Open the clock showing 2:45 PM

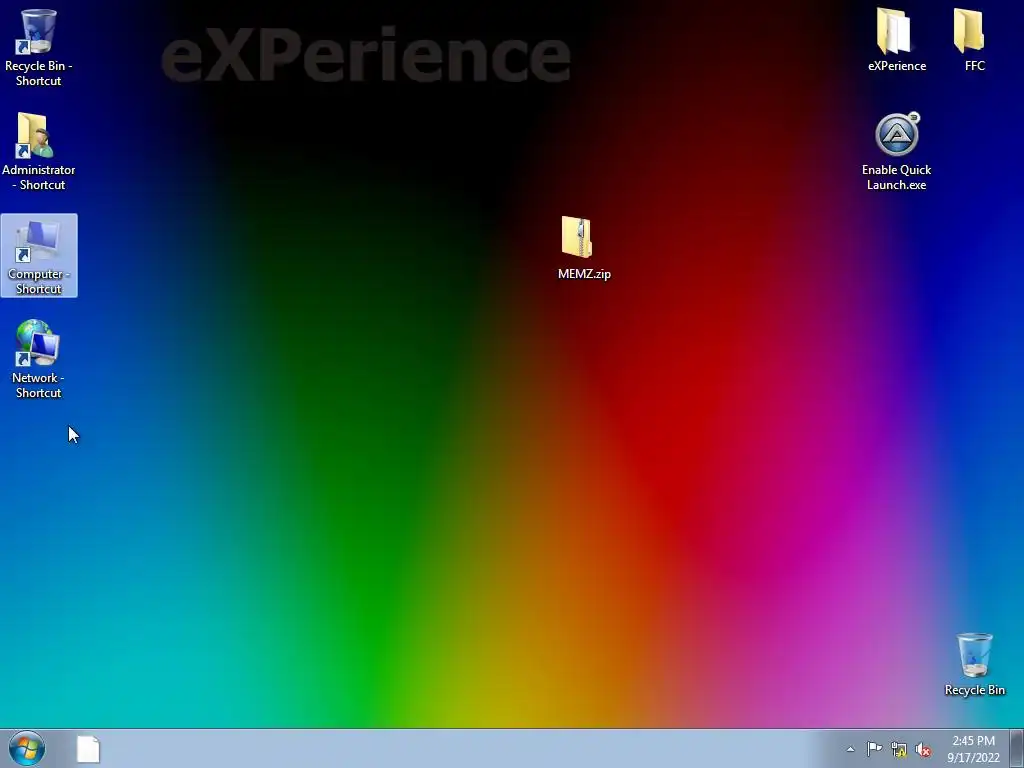pos(973,749)
